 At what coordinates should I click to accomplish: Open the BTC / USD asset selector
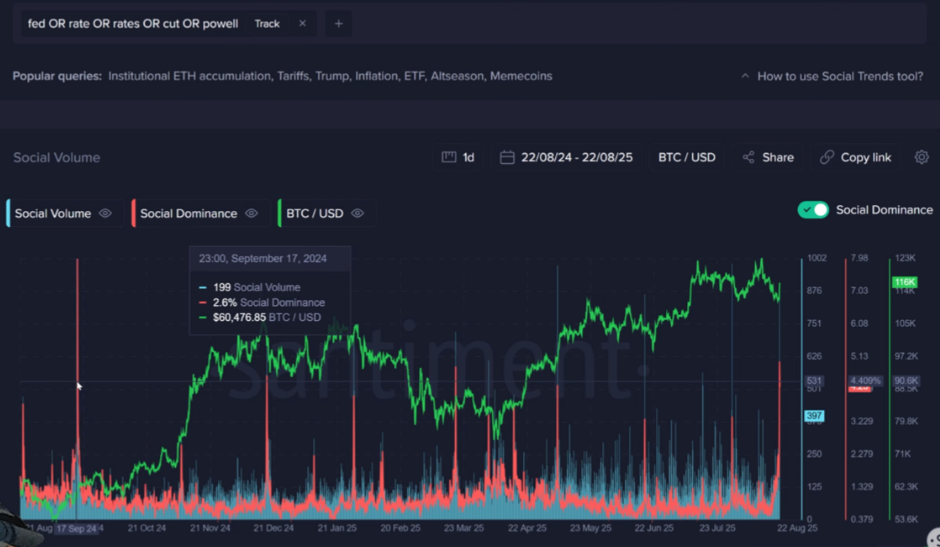click(x=686, y=157)
